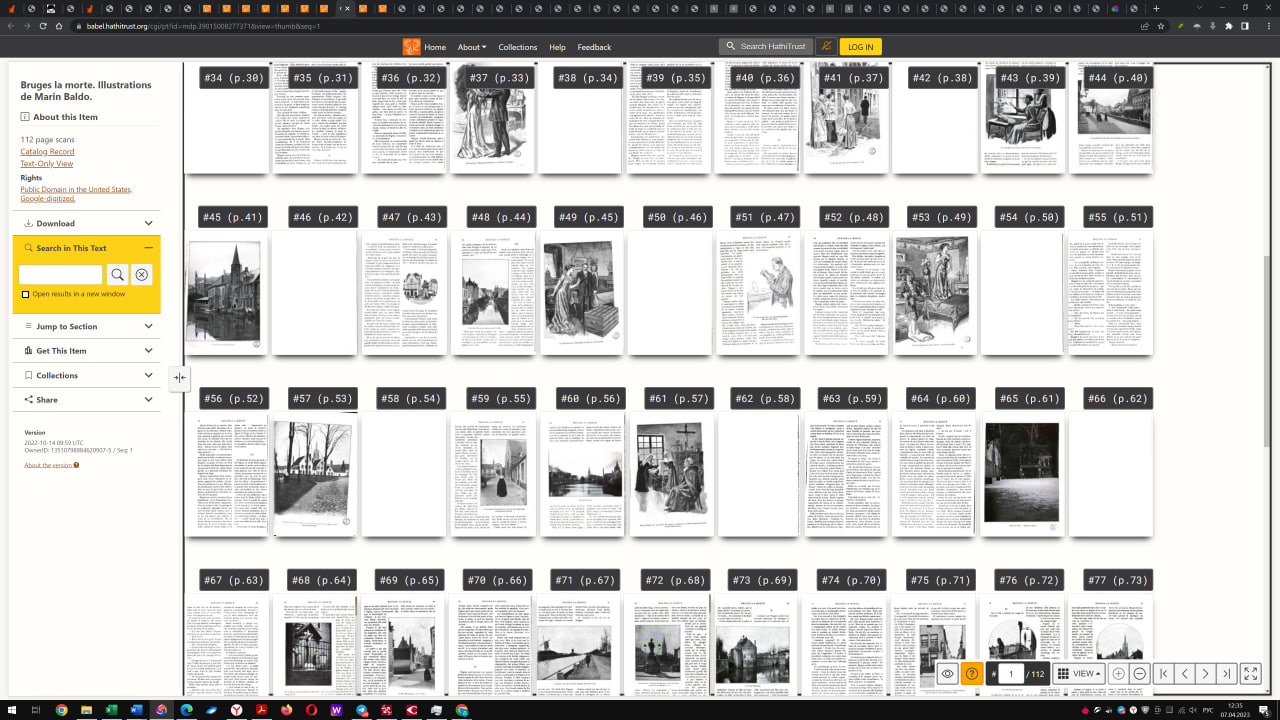1280x720 pixels.
Task: Expand the Jump to Section panel
Action: click(88, 326)
